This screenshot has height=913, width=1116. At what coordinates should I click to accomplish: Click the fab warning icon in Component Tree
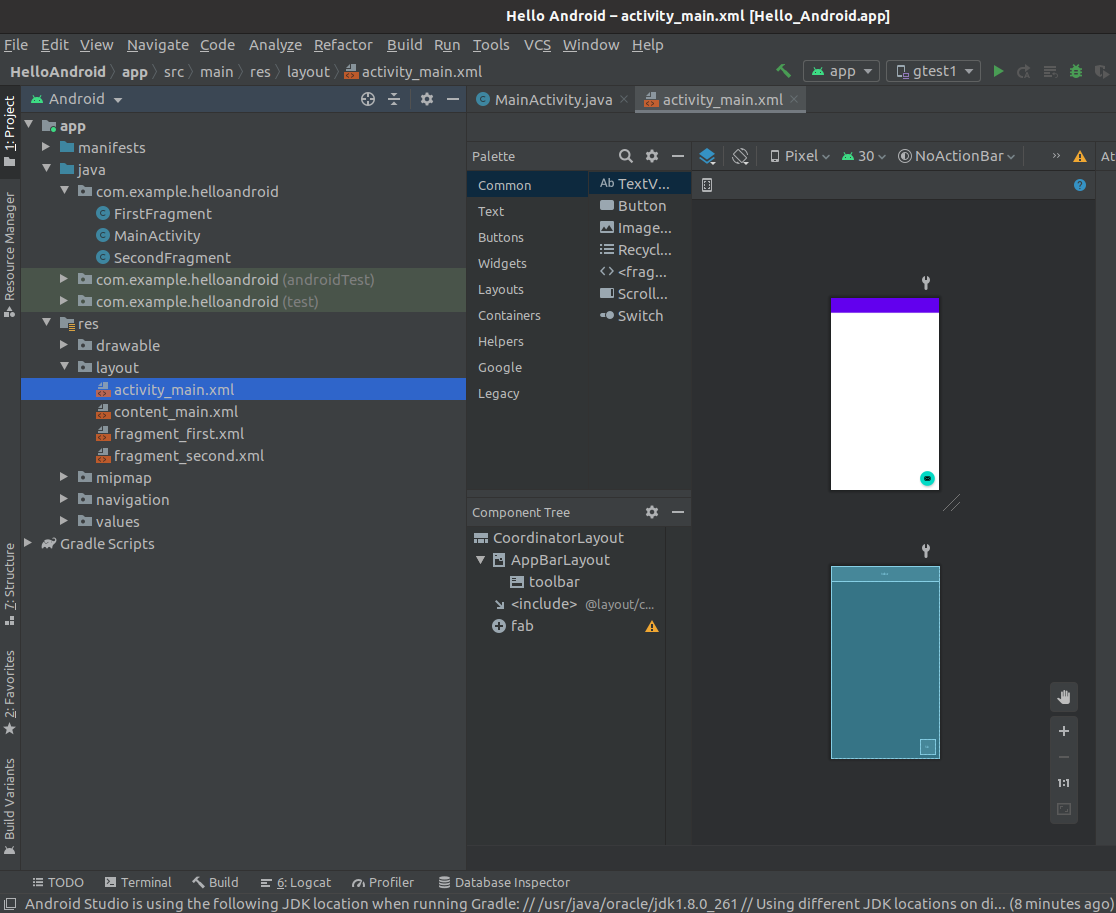652,627
